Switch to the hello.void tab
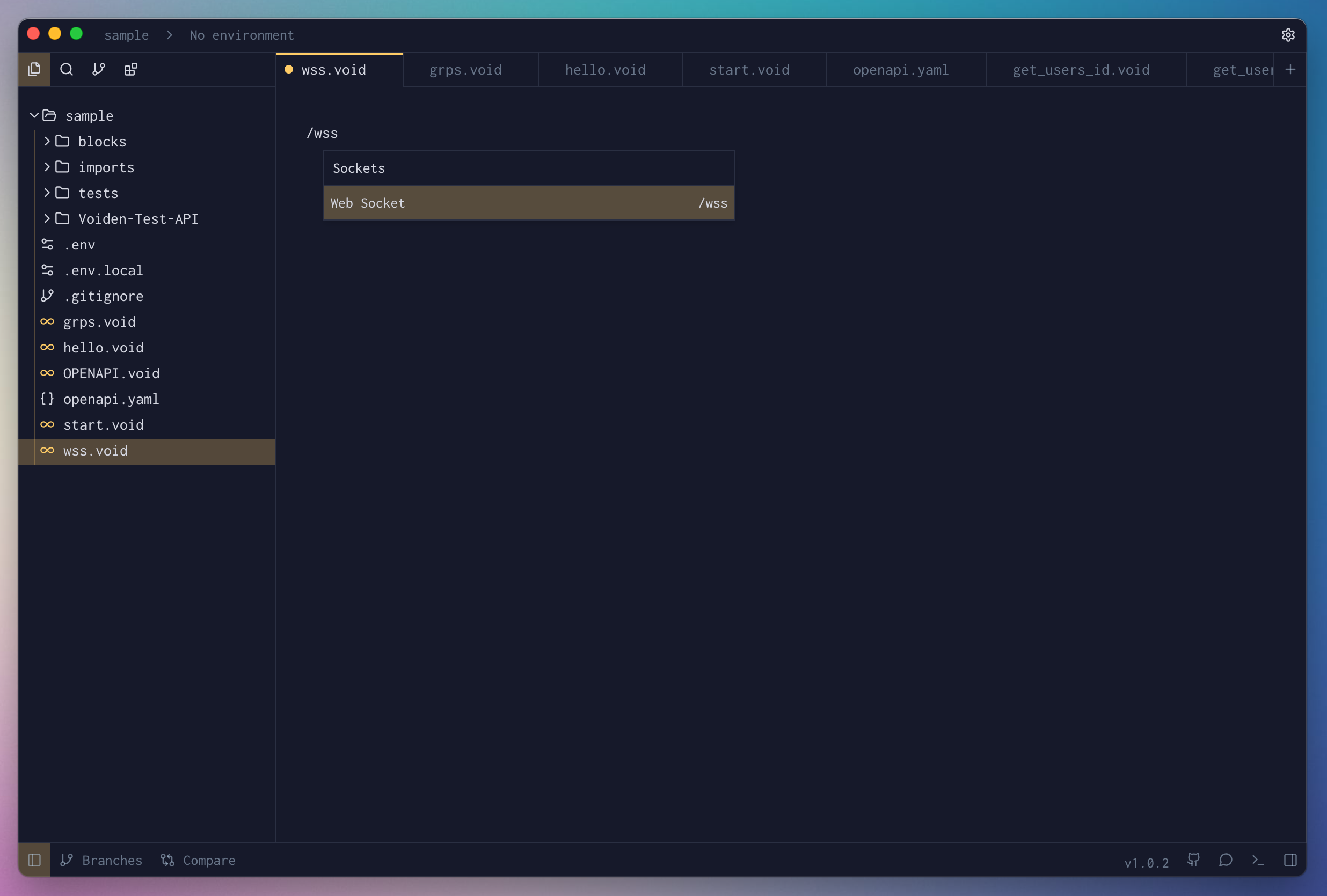The image size is (1327, 896). point(606,70)
